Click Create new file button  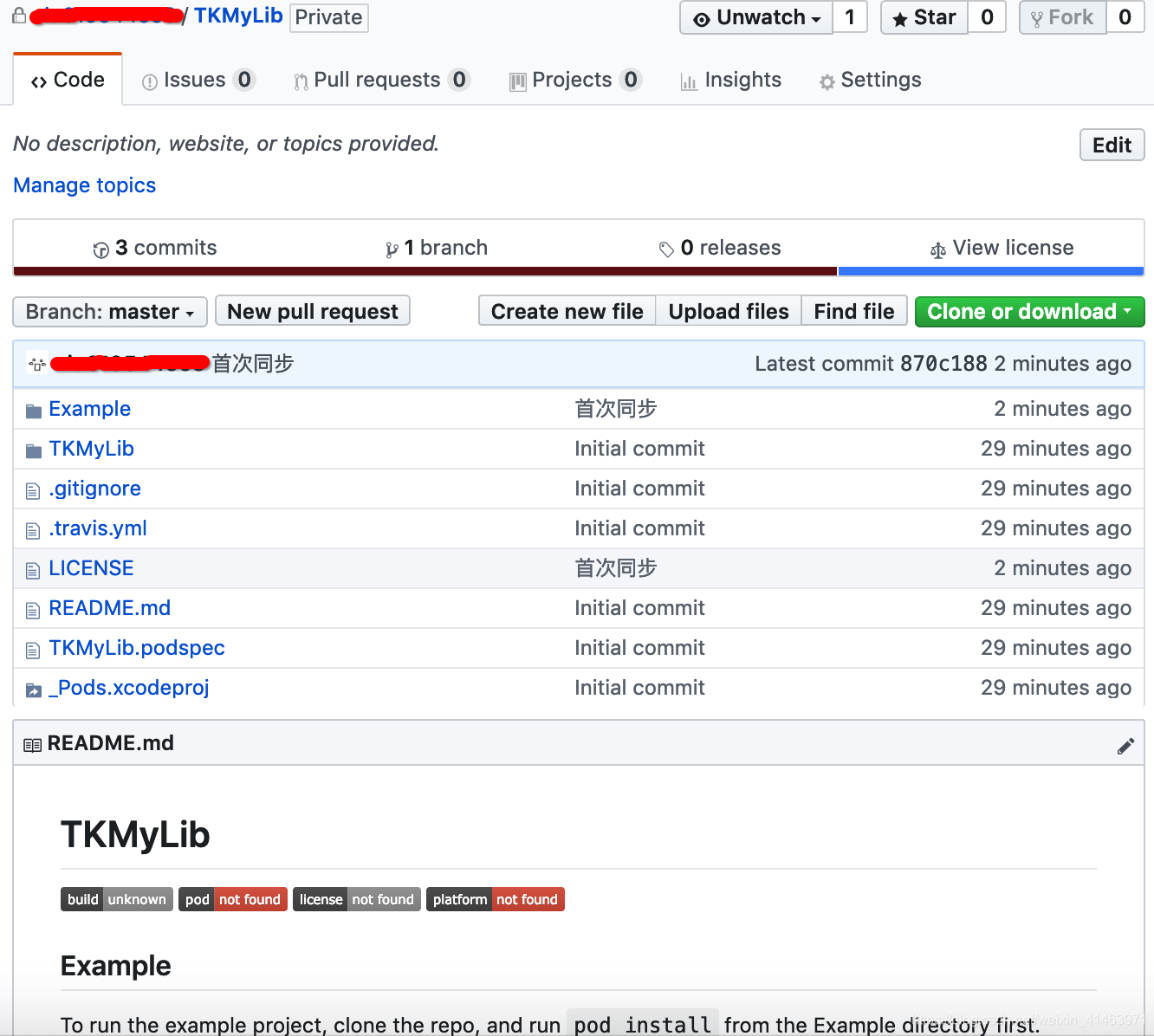(567, 312)
